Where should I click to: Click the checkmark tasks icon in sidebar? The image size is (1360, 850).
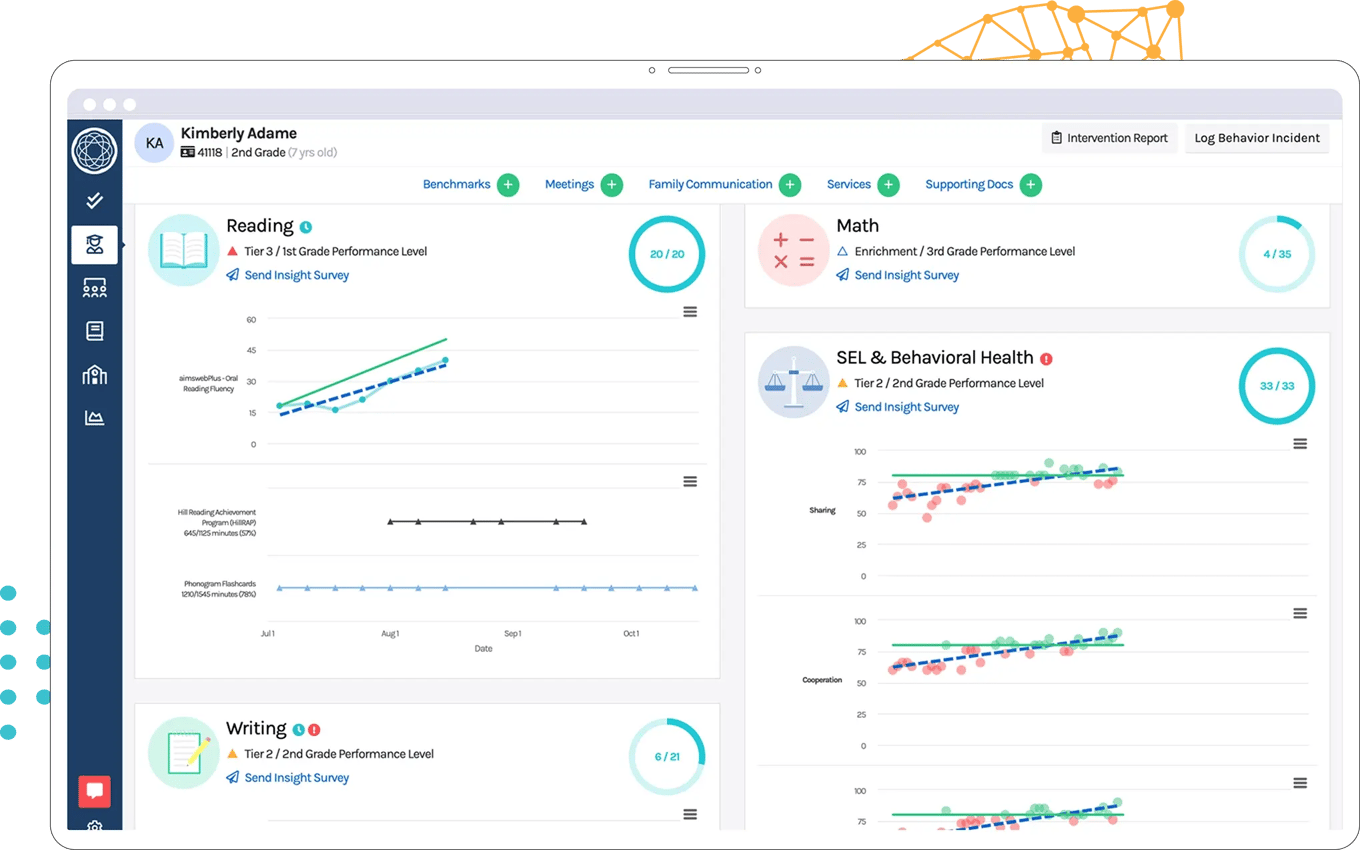[94, 201]
